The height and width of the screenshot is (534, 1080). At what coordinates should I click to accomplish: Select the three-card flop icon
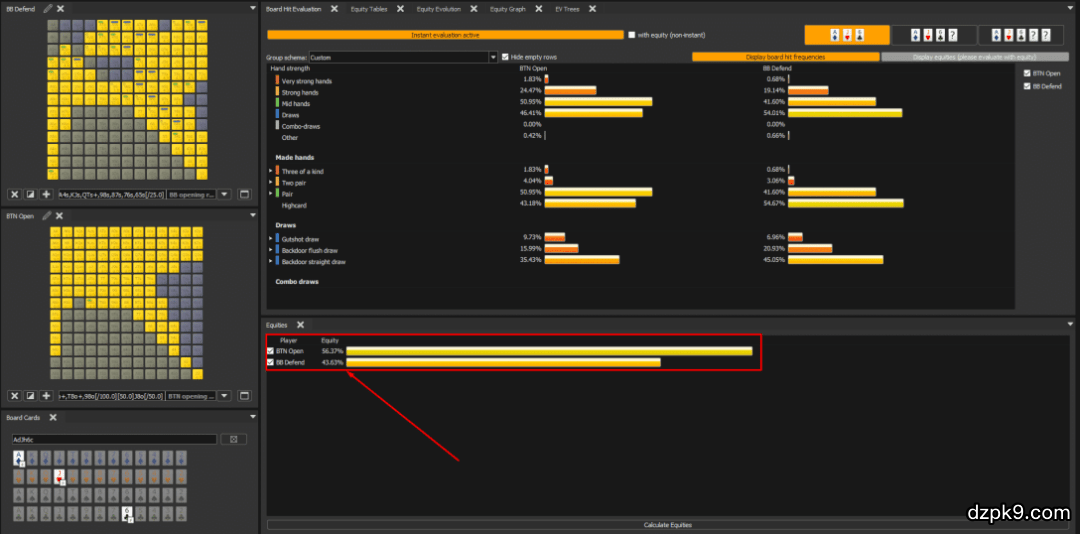click(x=846, y=35)
